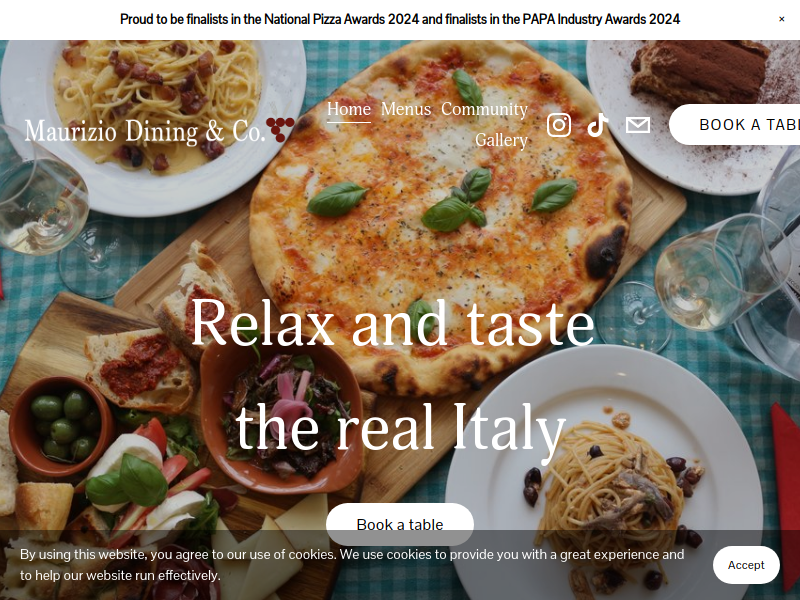The height and width of the screenshot is (600, 800).
Task: Click the header BOOK A TABLE button
Action: [735, 125]
